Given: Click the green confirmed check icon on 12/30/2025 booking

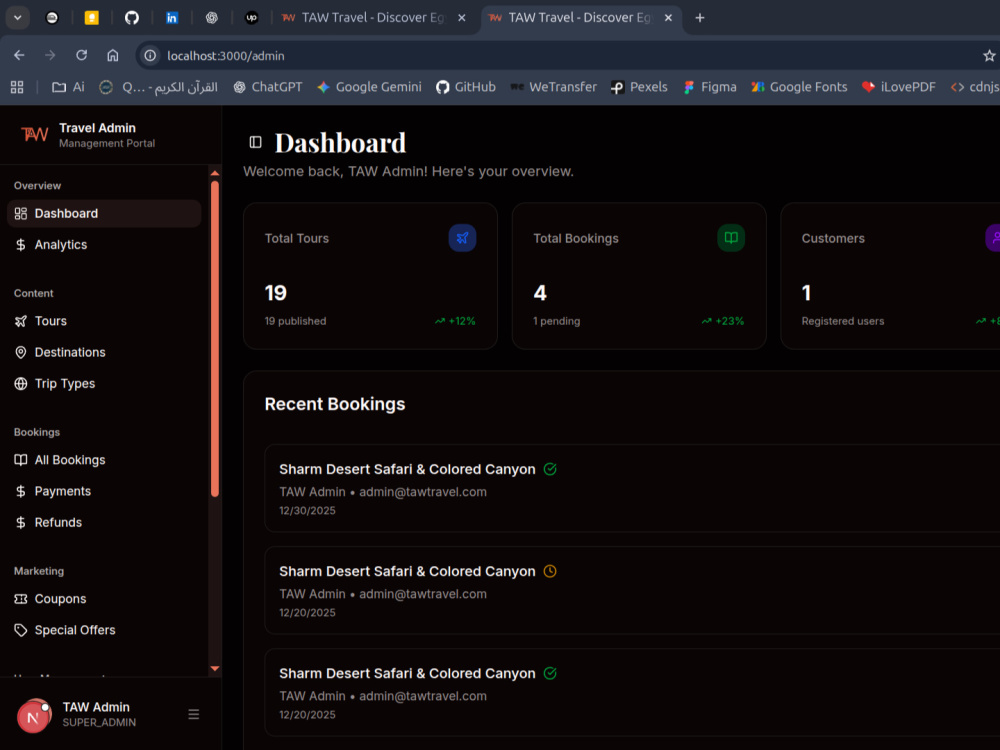Looking at the screenshot, I should 550,469.
